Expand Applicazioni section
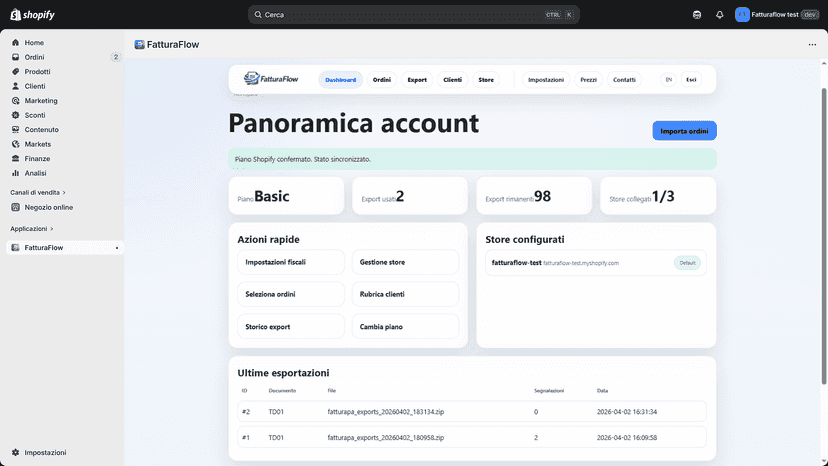 point(32,229)
